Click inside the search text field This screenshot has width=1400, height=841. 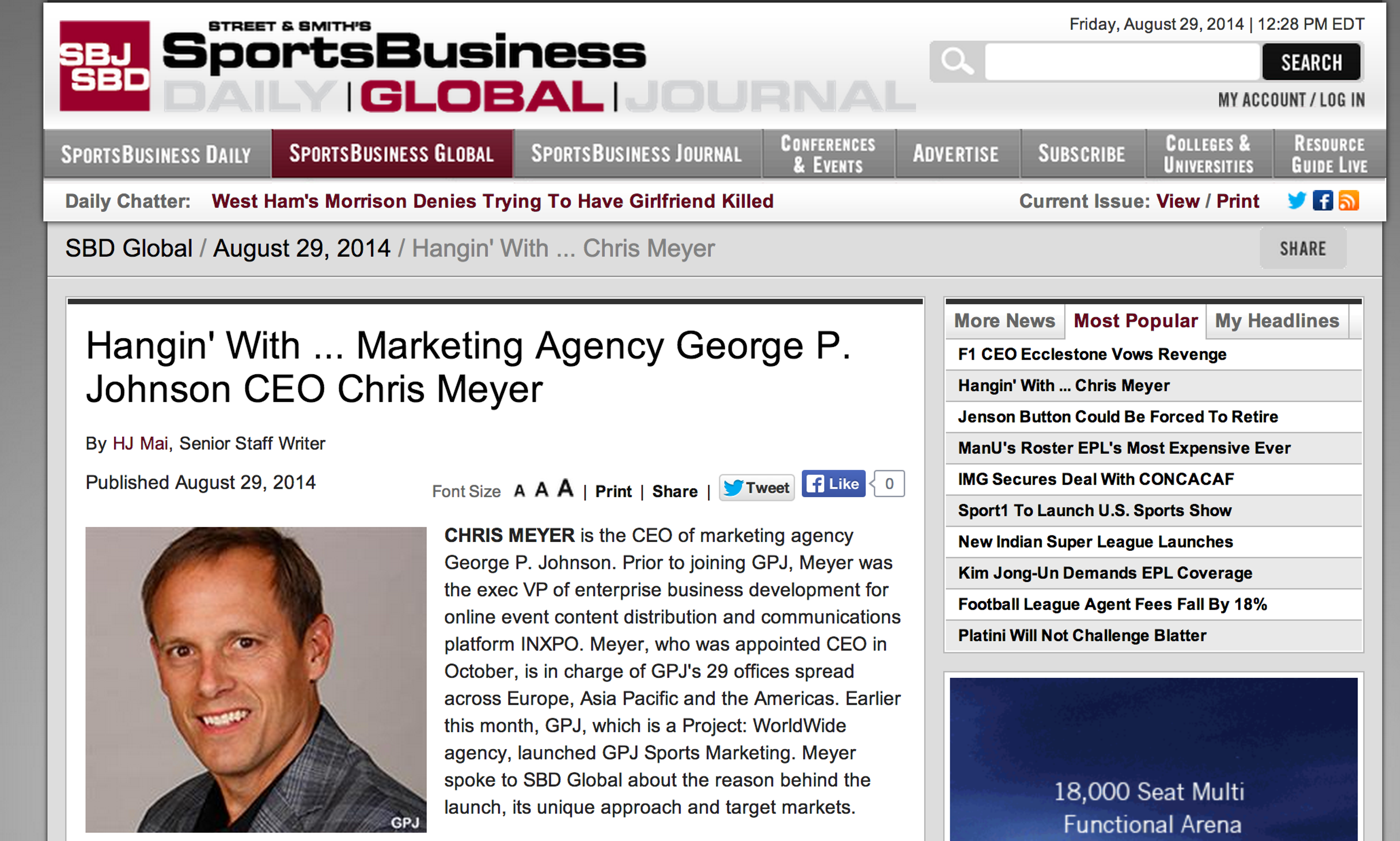[1122, 62]
